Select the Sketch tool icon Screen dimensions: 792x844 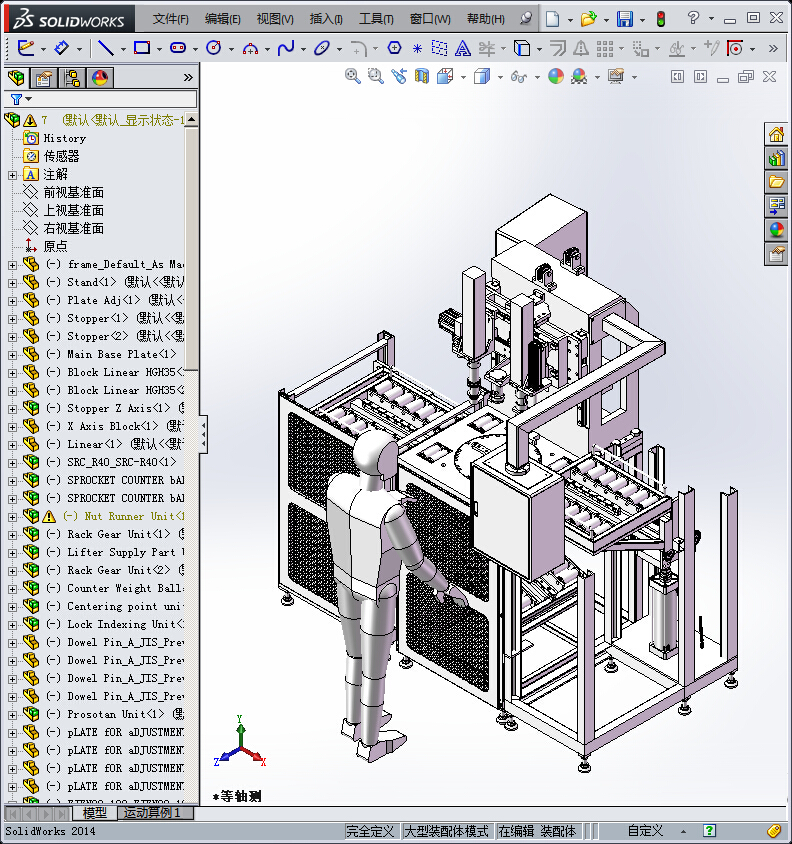(26, 48)
